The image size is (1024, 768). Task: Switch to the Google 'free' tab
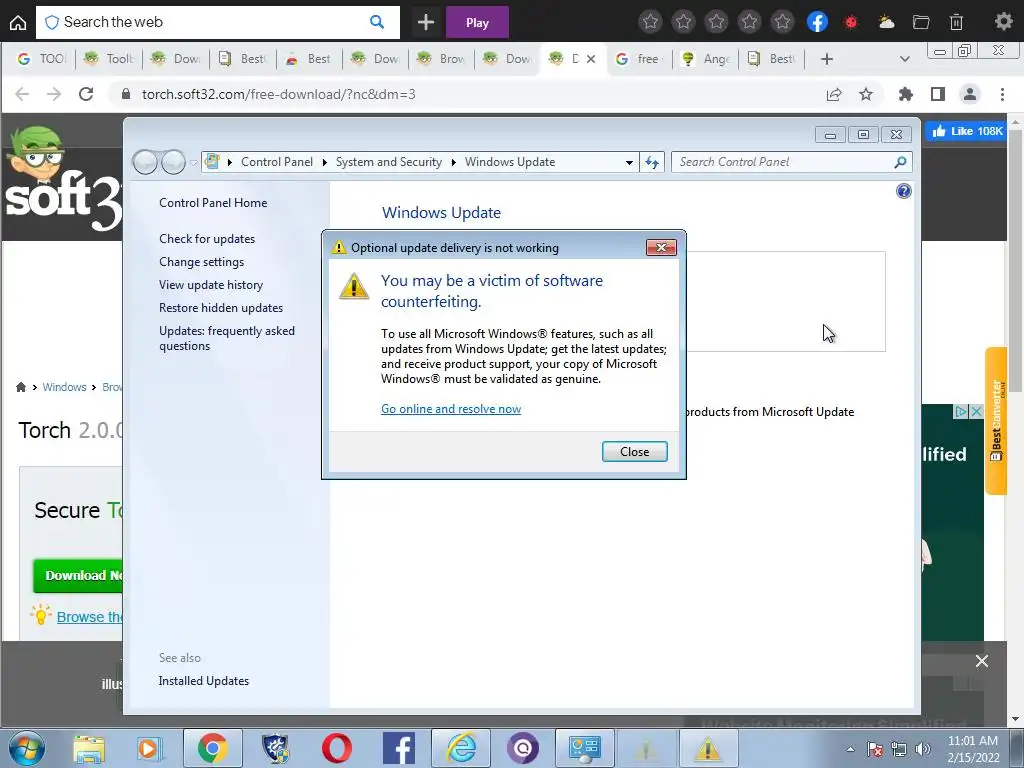[x=640, y=59]
